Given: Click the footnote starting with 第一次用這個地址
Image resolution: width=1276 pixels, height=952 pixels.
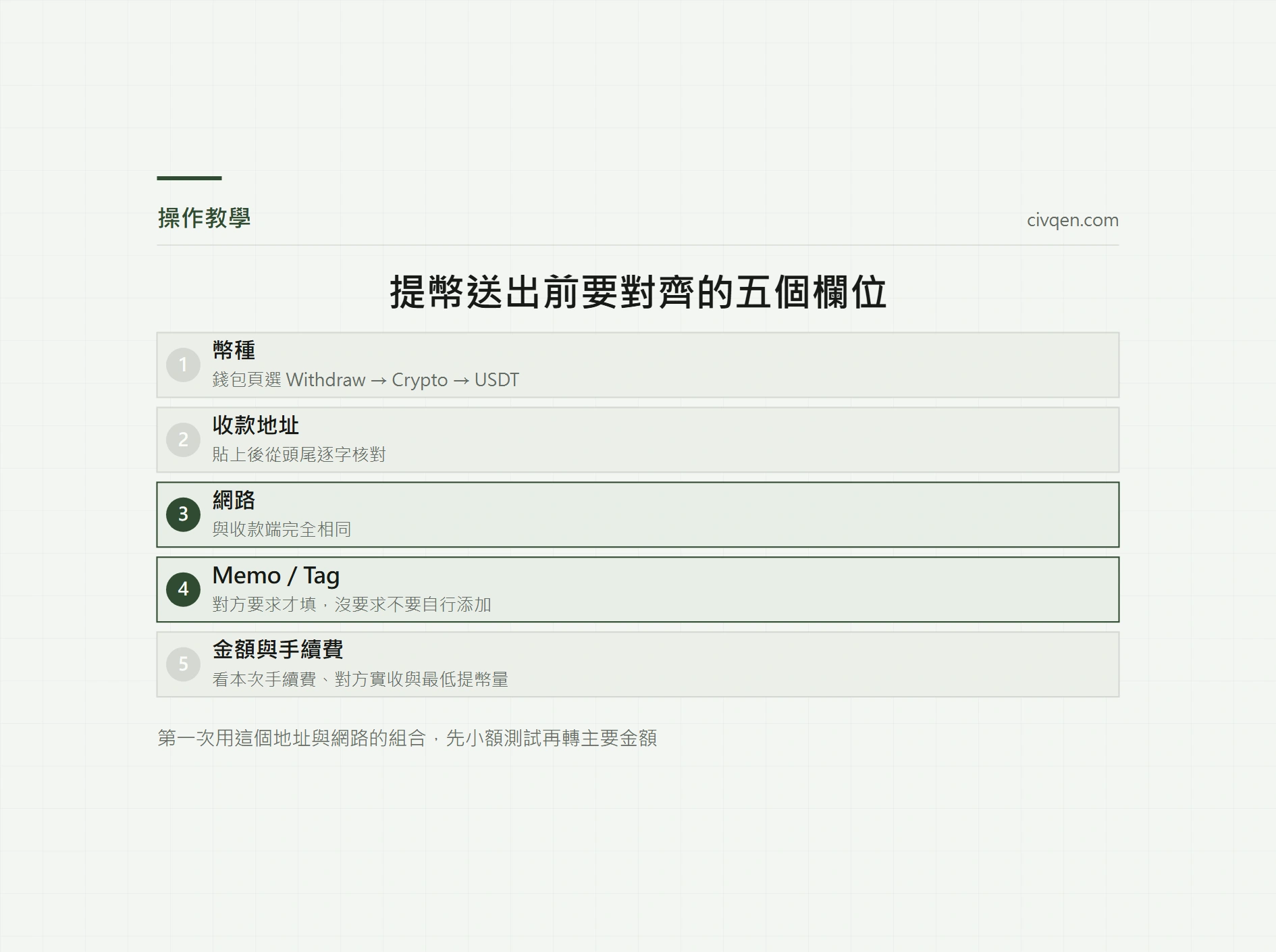Looking at the screenshot, I should coord(407,739).
